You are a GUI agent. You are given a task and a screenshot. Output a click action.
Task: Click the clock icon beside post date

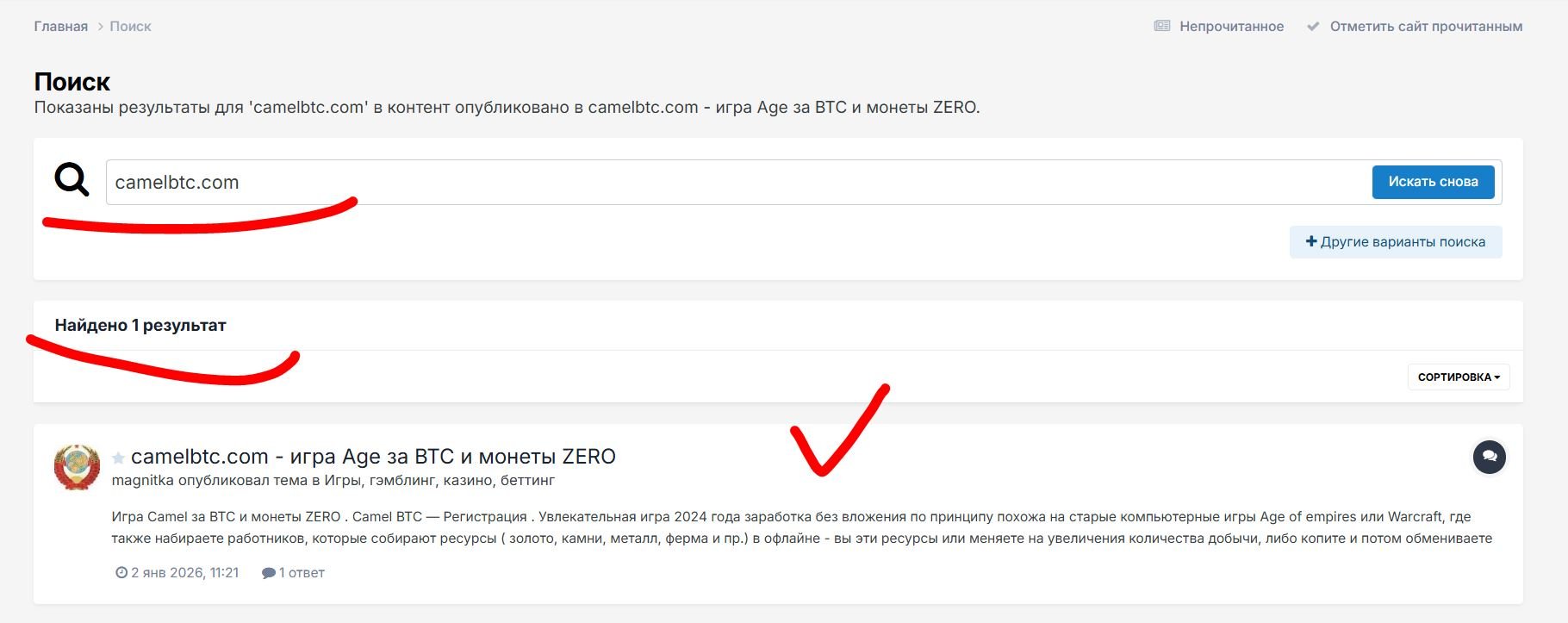(x=121, y=572)
